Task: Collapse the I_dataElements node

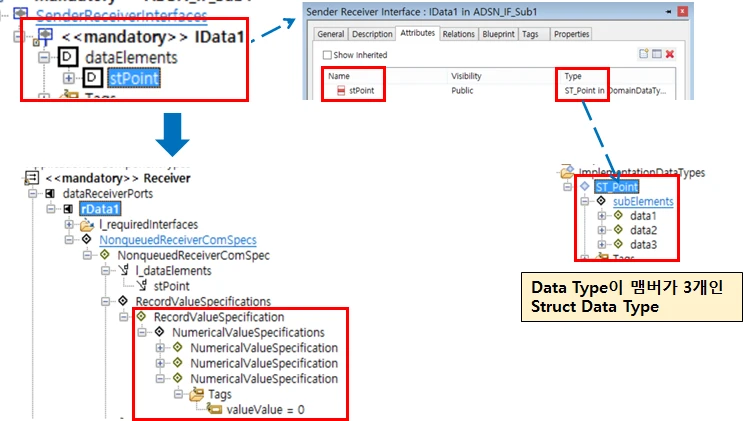Action: (106, 271)
